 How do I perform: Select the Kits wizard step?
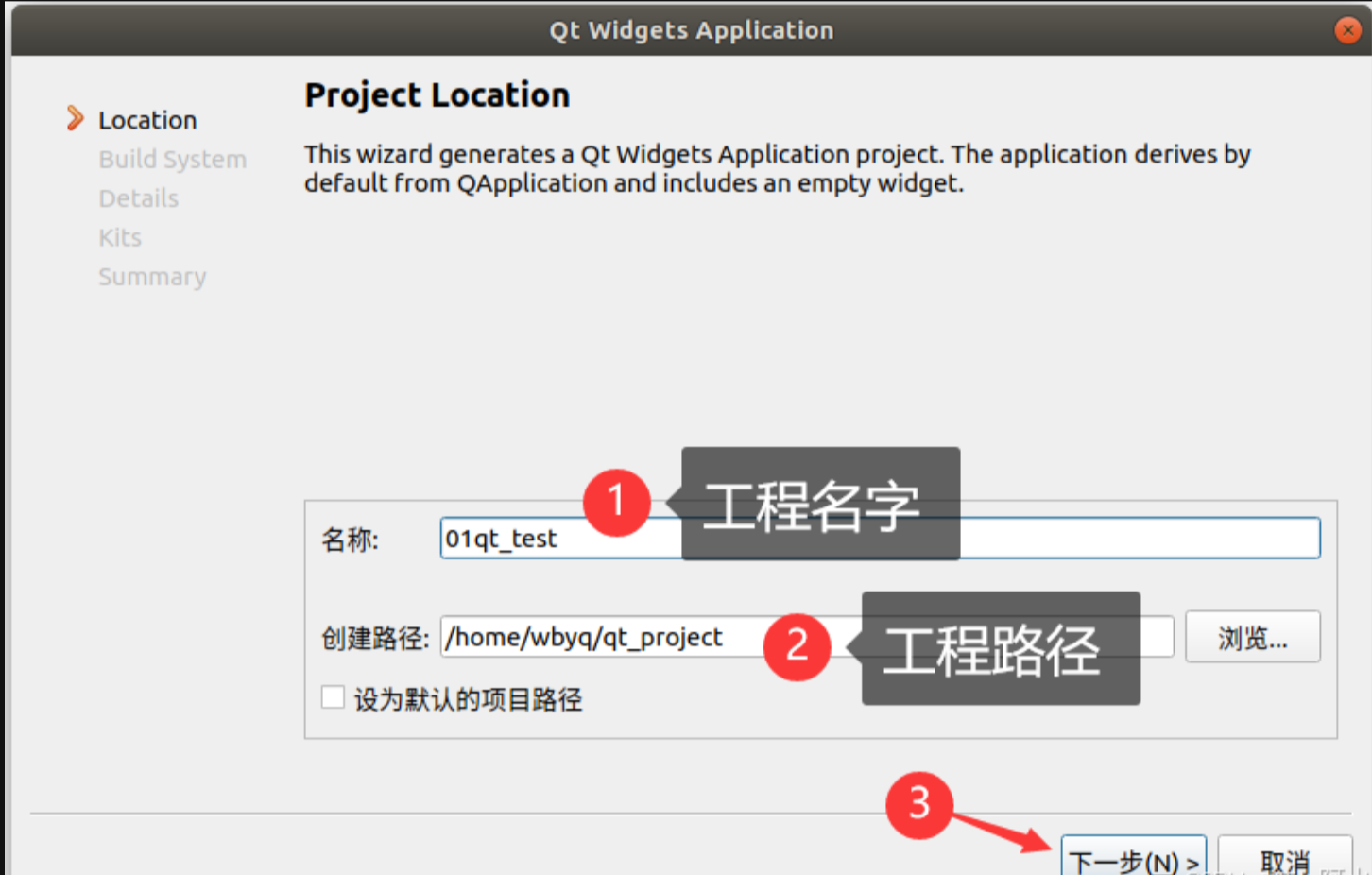click(120, 237)
